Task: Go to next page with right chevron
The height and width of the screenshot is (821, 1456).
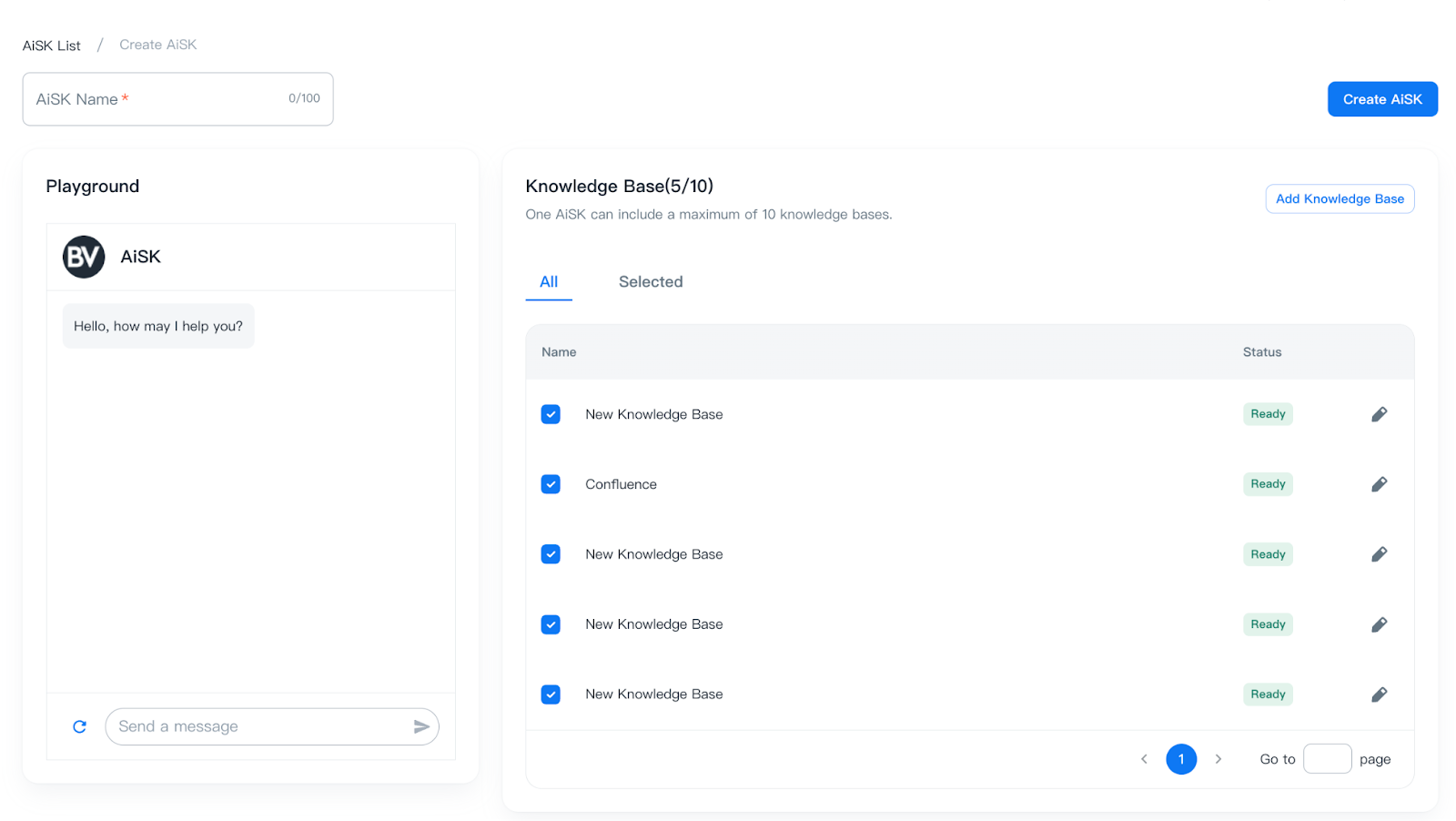Action: point(1218,759)
